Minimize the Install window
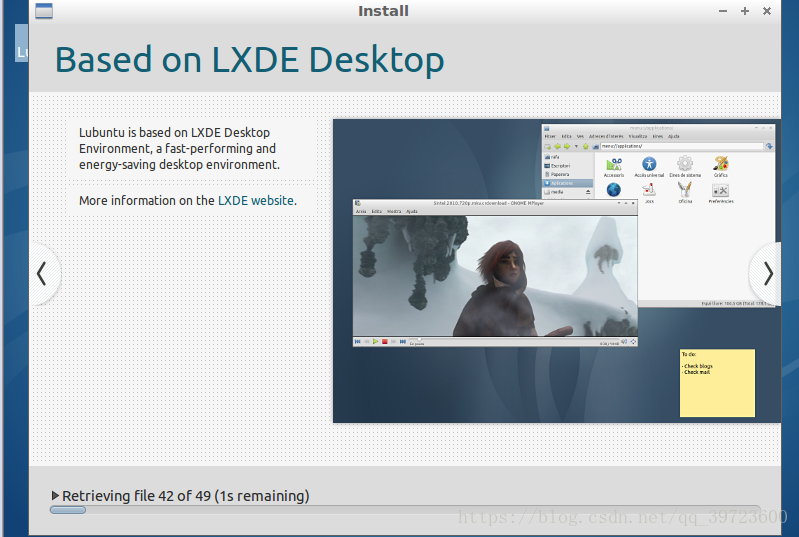This screenshot has width=799, height=537. click(723, 11)
